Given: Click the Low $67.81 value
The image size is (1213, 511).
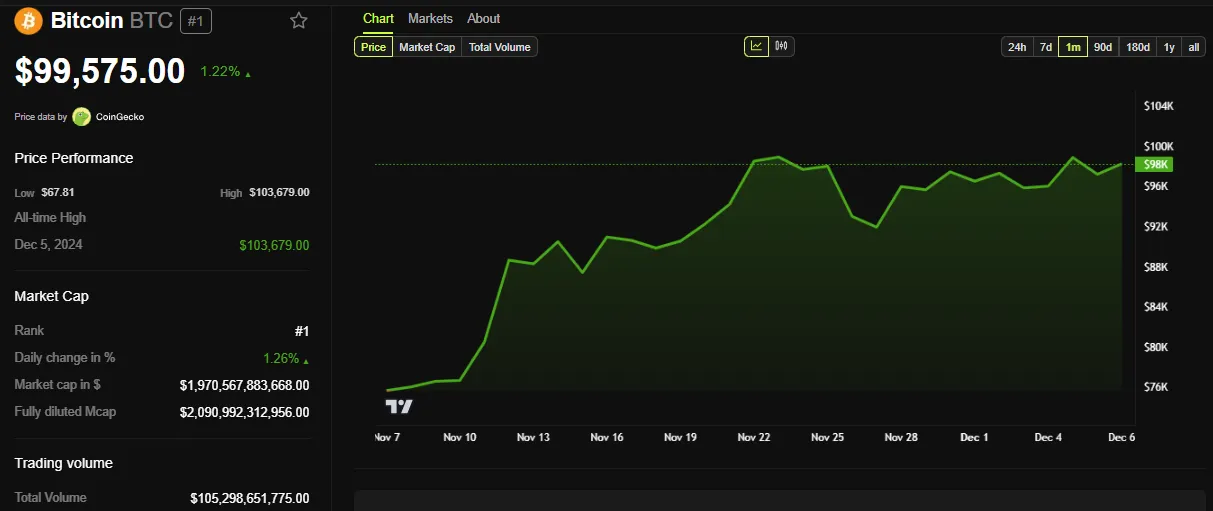Looking at the screenshot, I should (x=58, y=192).
